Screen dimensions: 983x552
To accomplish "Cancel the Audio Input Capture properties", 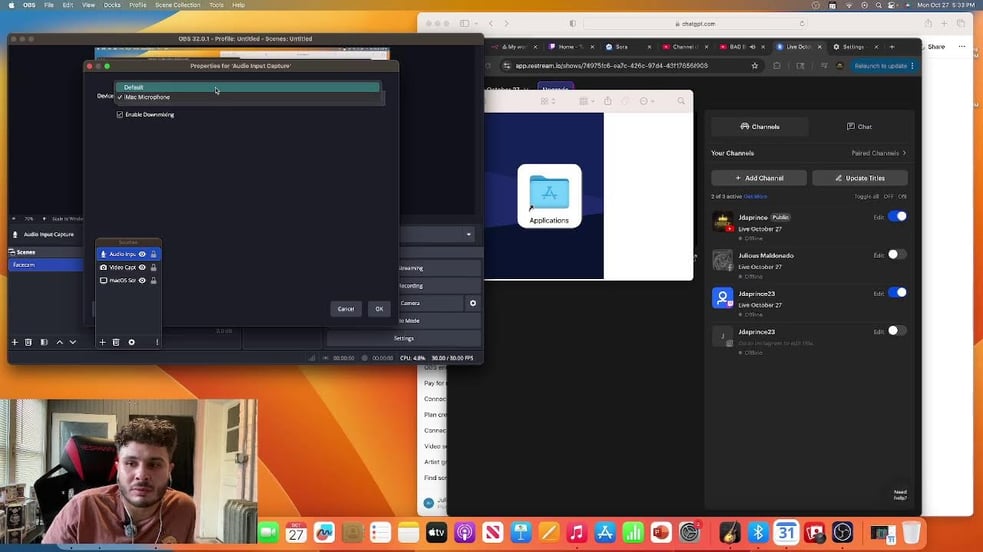I will tap(345, 309).
